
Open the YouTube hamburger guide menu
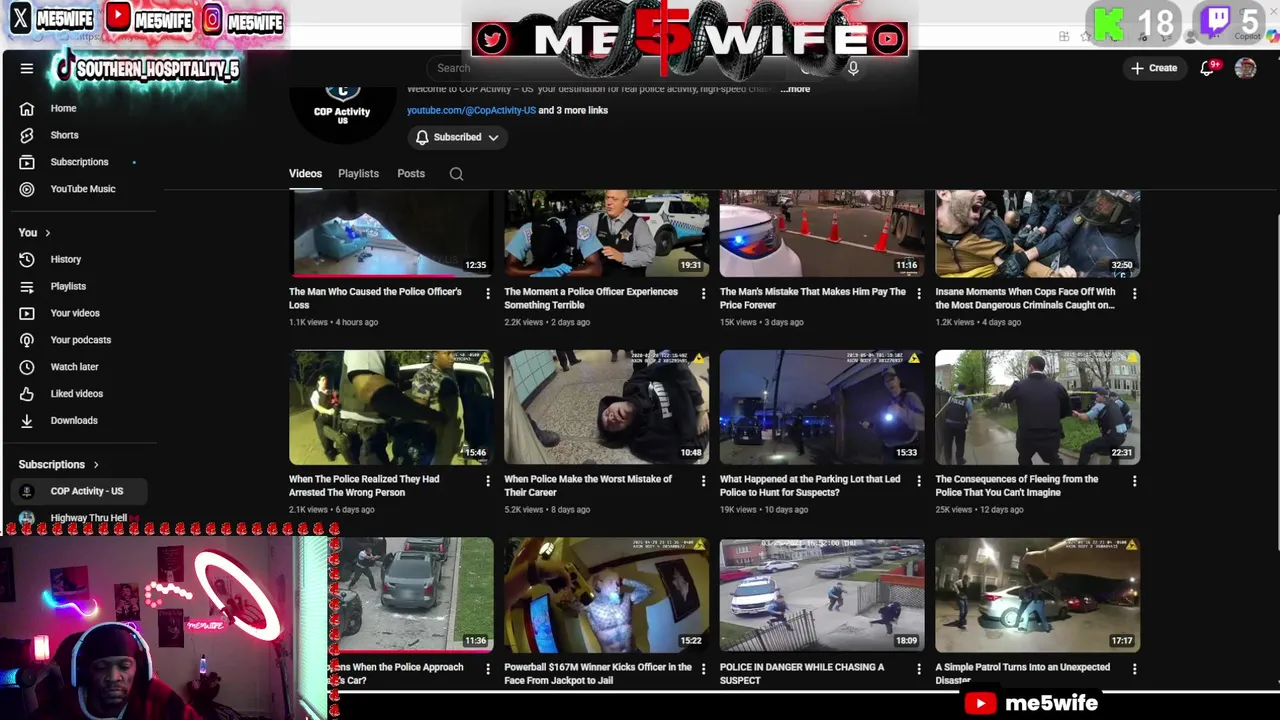click(x=27, y=68)
